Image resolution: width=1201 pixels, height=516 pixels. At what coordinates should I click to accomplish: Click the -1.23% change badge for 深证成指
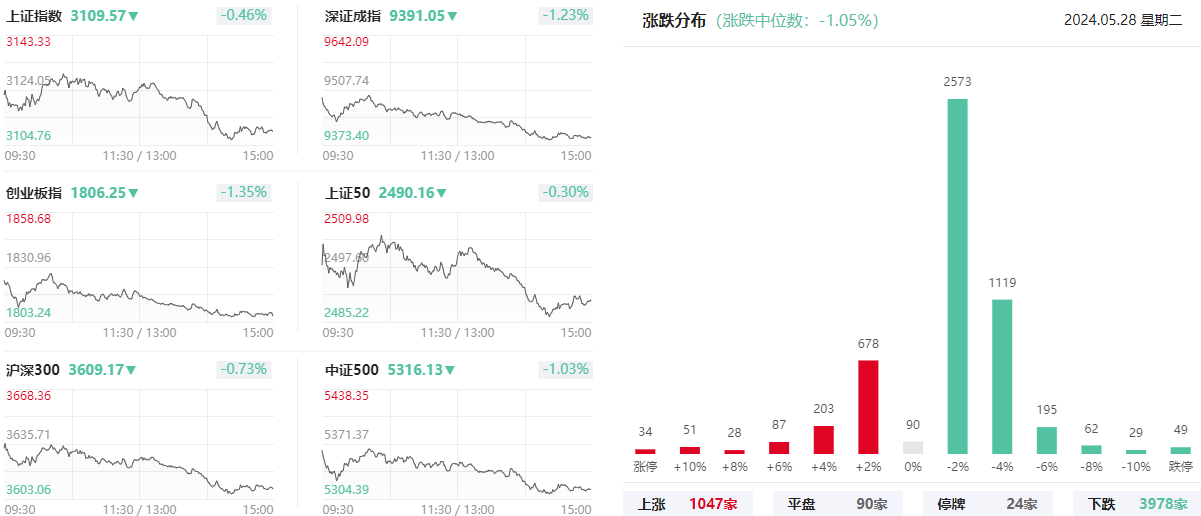point(565,15)
